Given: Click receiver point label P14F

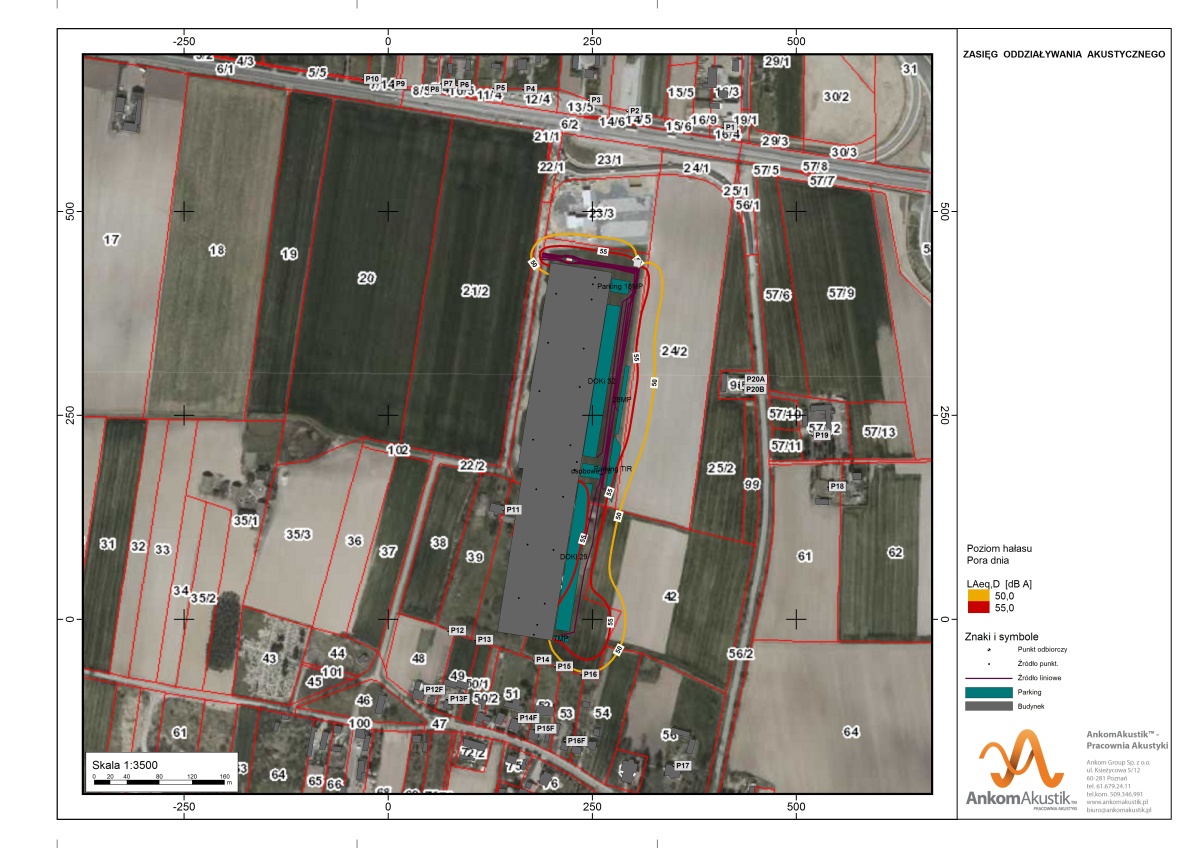Looking at the screenshot, I should tap(528, 718).
